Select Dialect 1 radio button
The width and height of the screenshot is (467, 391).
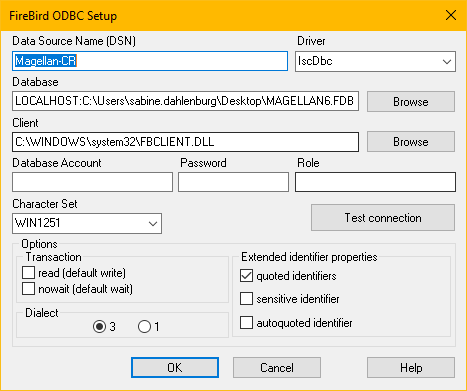pyautogui.click(x=144, y=327)
